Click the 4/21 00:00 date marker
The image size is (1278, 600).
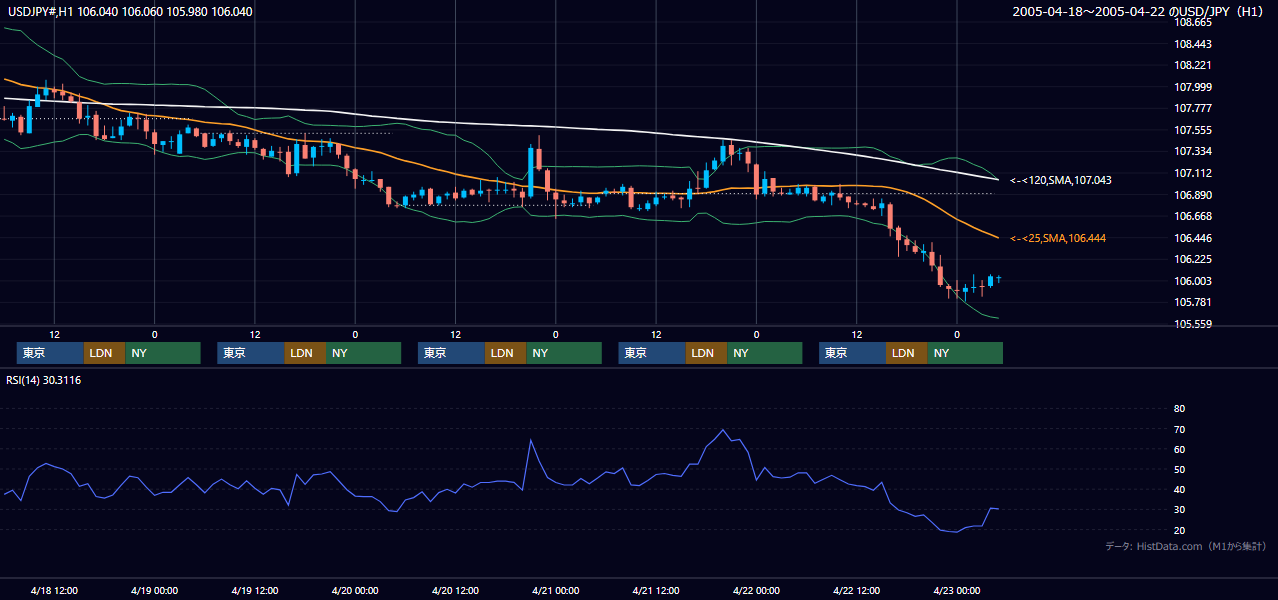(556, 590)
